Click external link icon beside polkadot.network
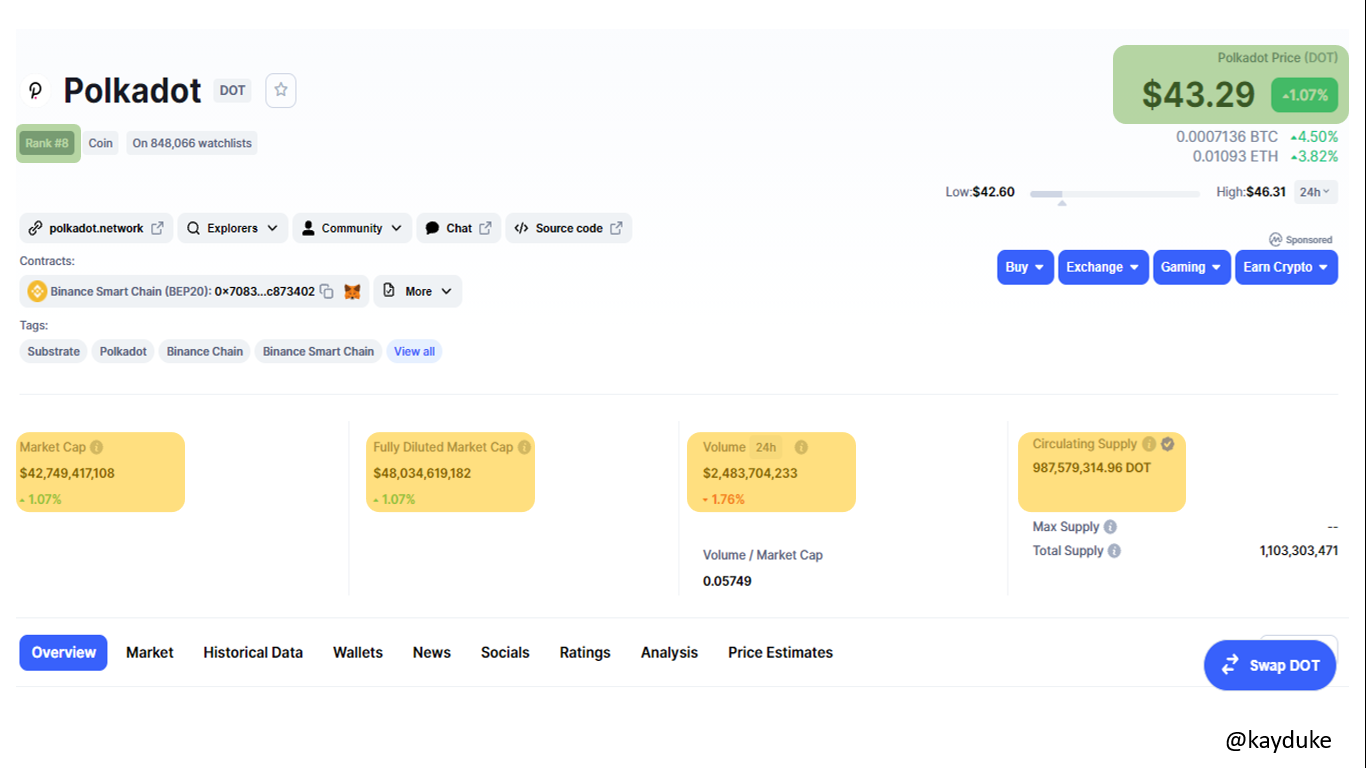Screen dimensions: 1366x768 point(157,228)
